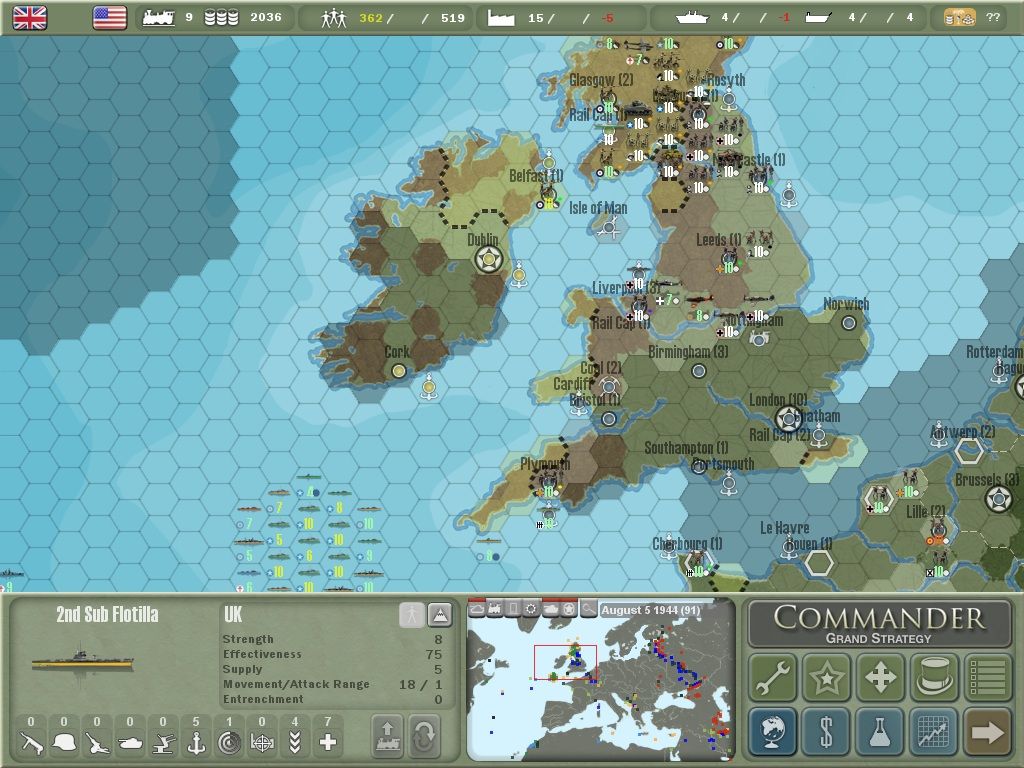Click the Isle of Man airfield marker

click(610, 229)
